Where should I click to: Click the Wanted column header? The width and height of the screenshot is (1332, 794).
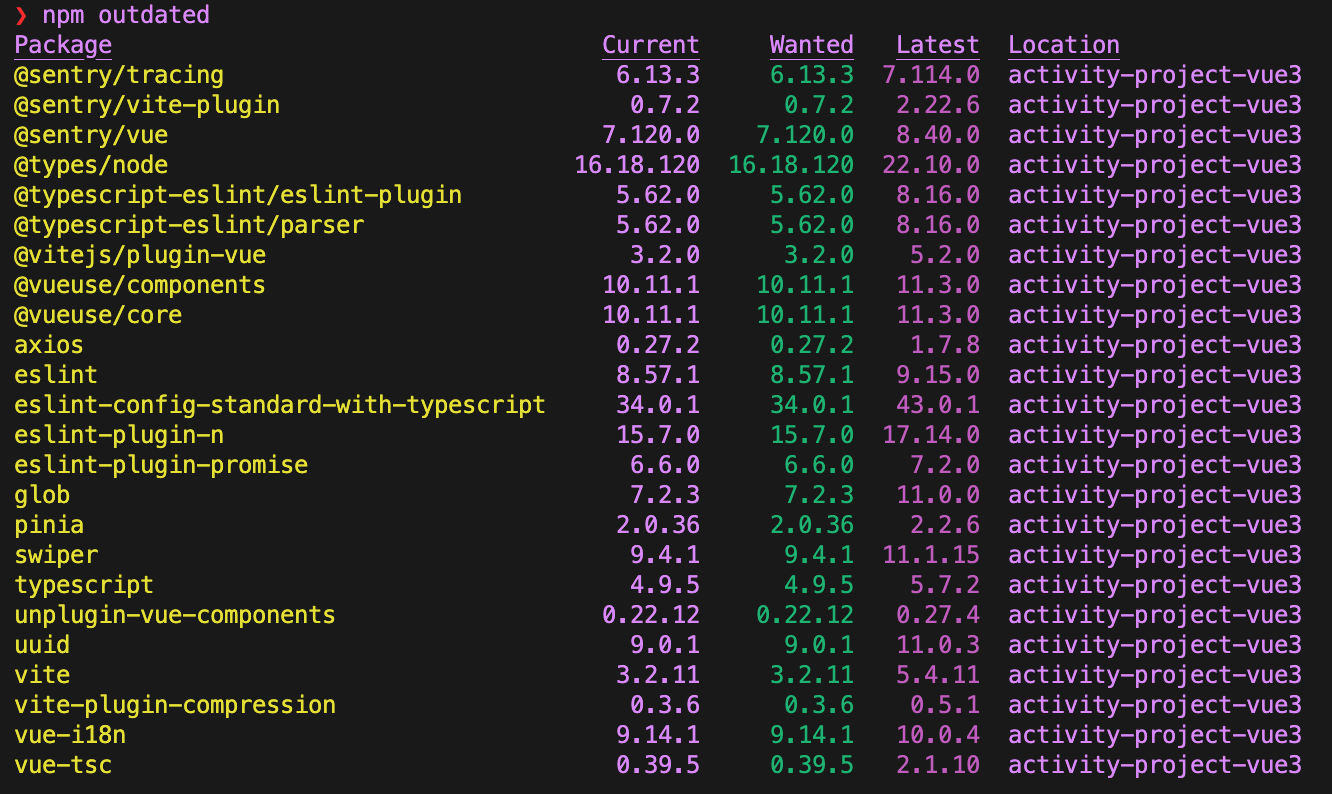tap(811, 45)
